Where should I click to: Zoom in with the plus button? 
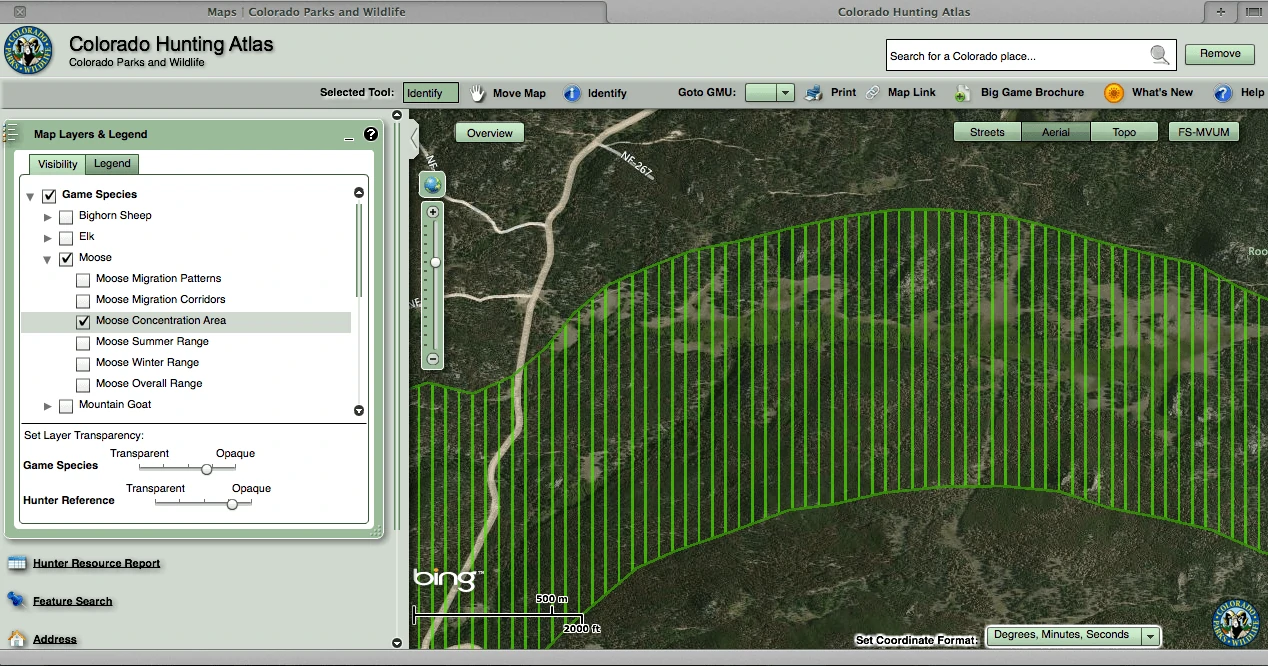(433, 212)
